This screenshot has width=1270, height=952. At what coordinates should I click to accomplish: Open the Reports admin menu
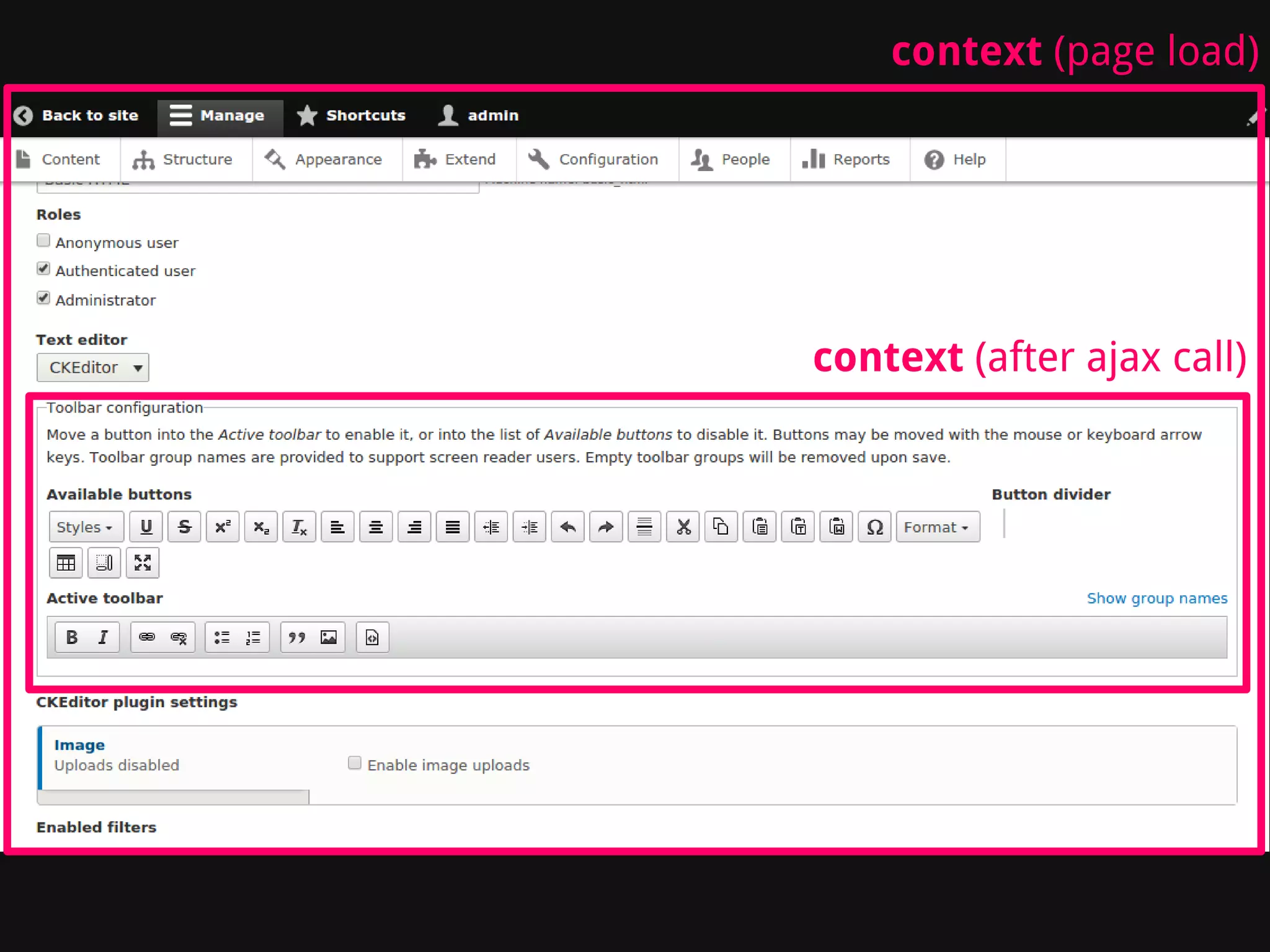click(x=850, y=160)
